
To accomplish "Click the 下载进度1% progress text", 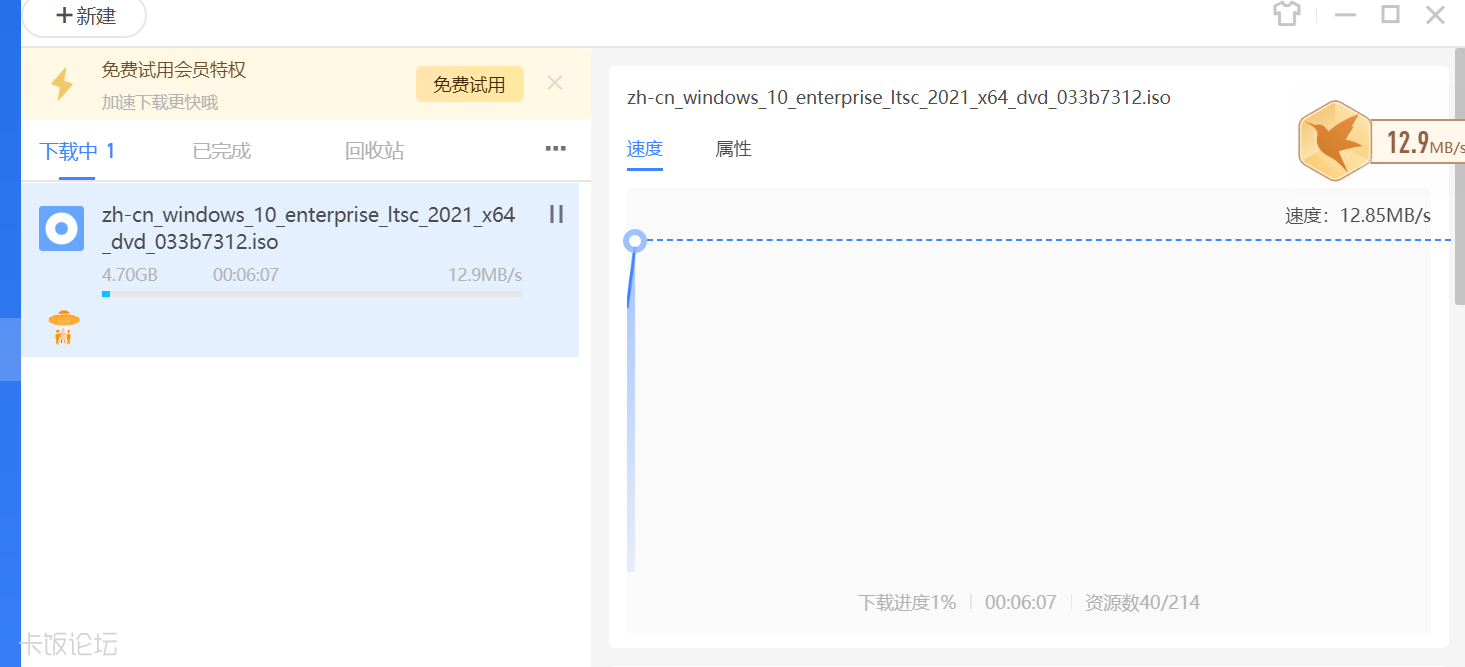I will point(907,603).
